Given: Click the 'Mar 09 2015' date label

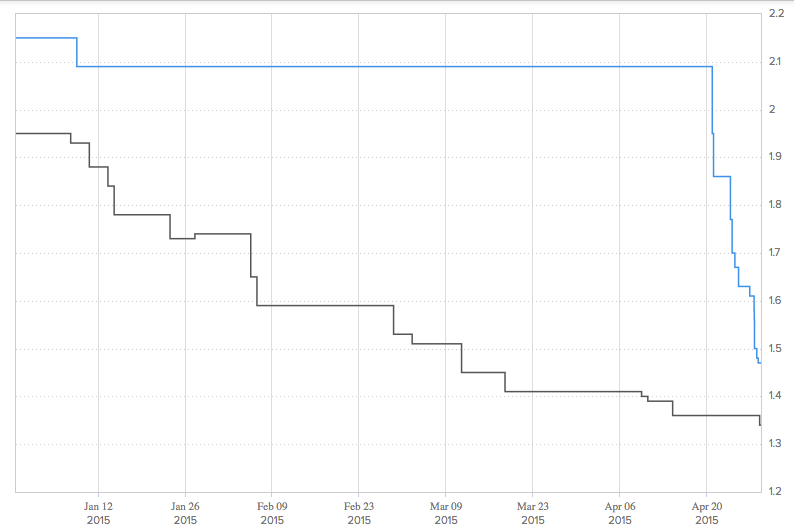Looking at the screenshot, I should (446, 513).
